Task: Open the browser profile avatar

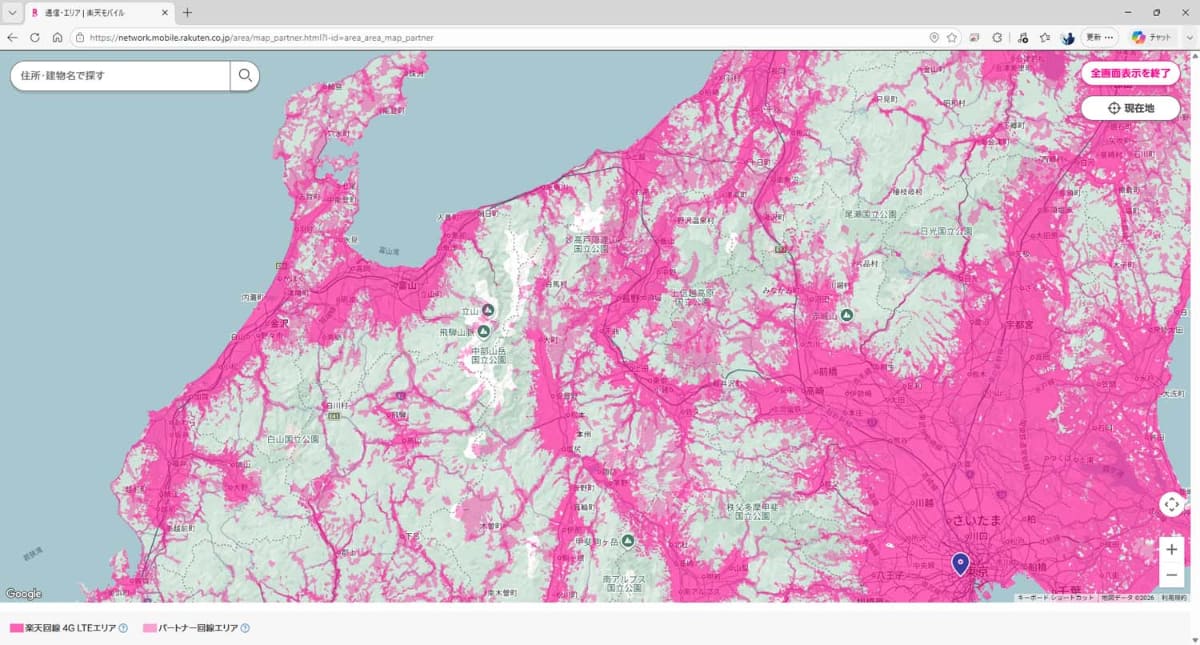Action: click(1067, 37)
